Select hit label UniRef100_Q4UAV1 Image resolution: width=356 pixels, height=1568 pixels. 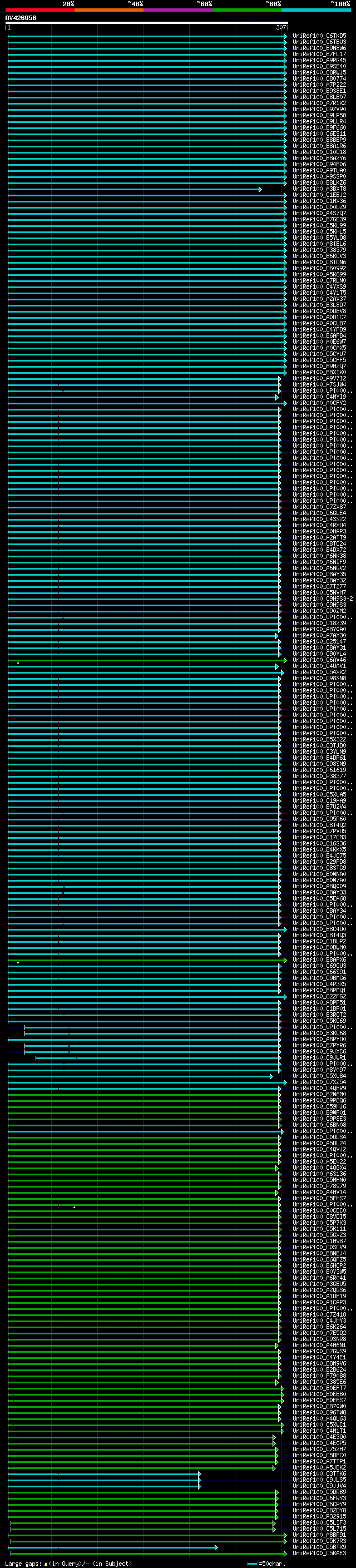[x=319, y=666]
